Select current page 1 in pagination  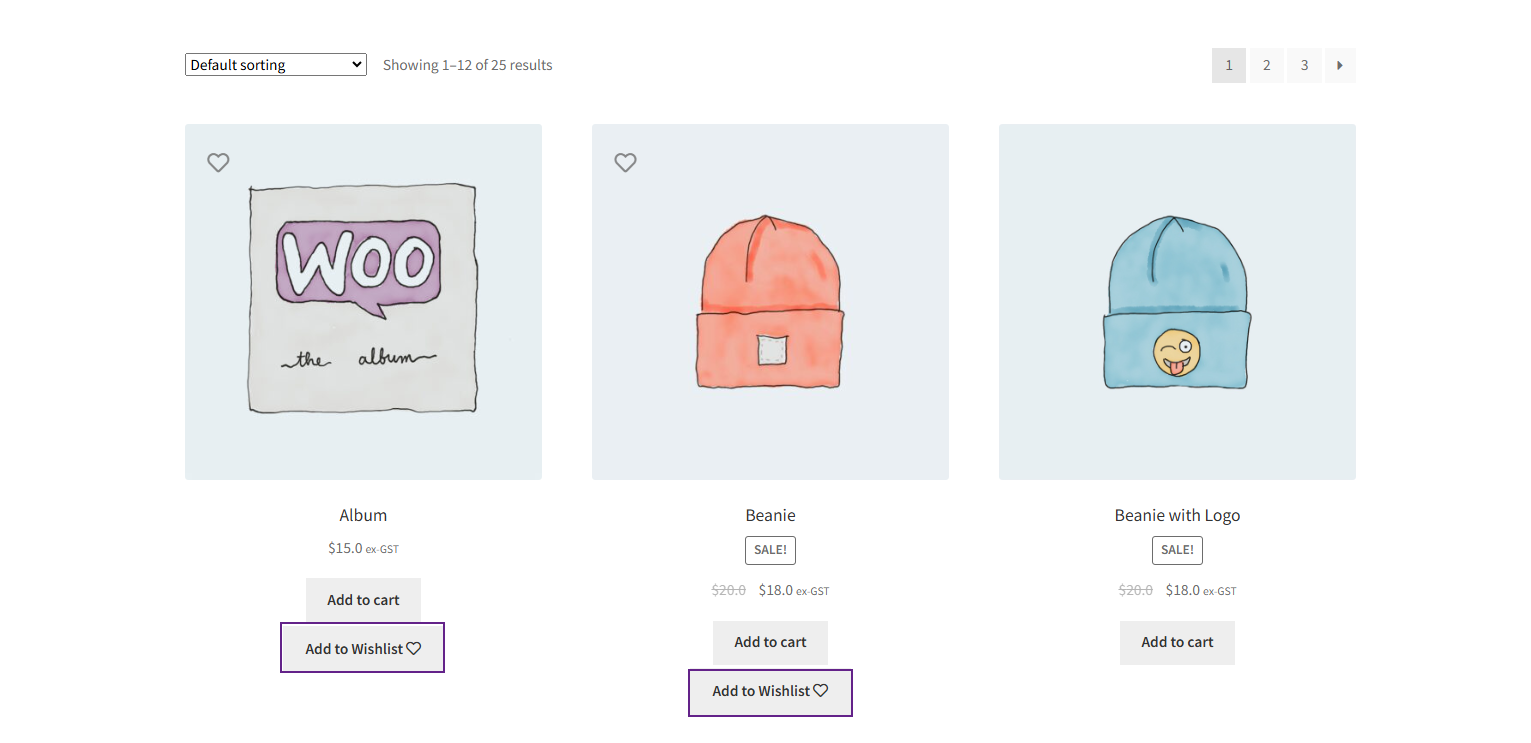[x=1229, y=66]
